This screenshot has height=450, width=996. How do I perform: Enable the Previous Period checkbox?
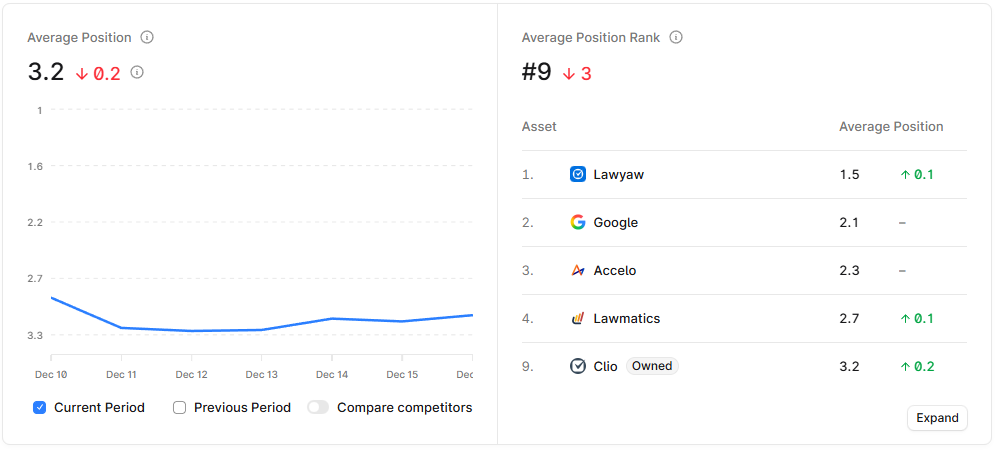[x=180, y=408]
